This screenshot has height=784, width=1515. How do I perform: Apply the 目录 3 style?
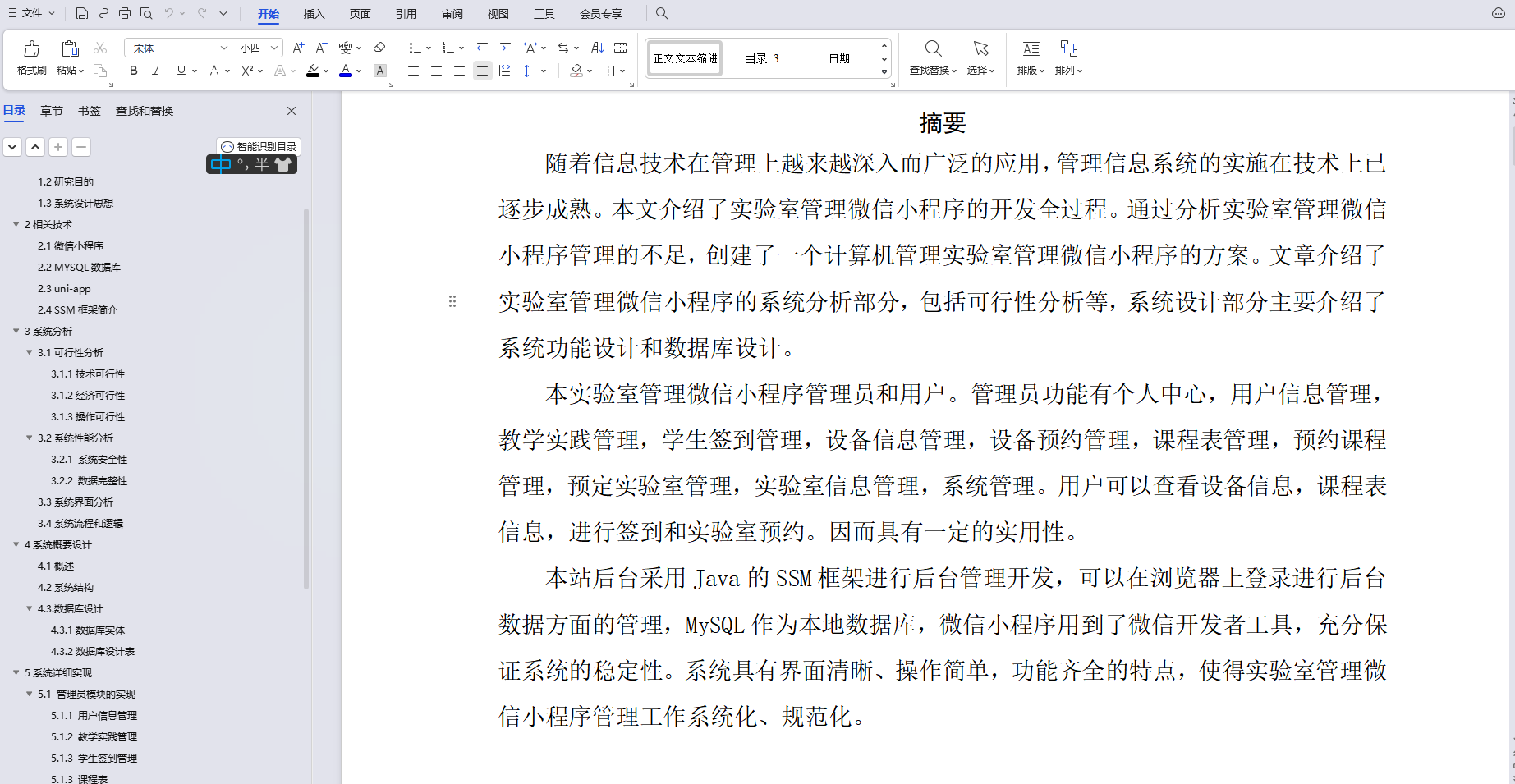[x=761, y=58]
